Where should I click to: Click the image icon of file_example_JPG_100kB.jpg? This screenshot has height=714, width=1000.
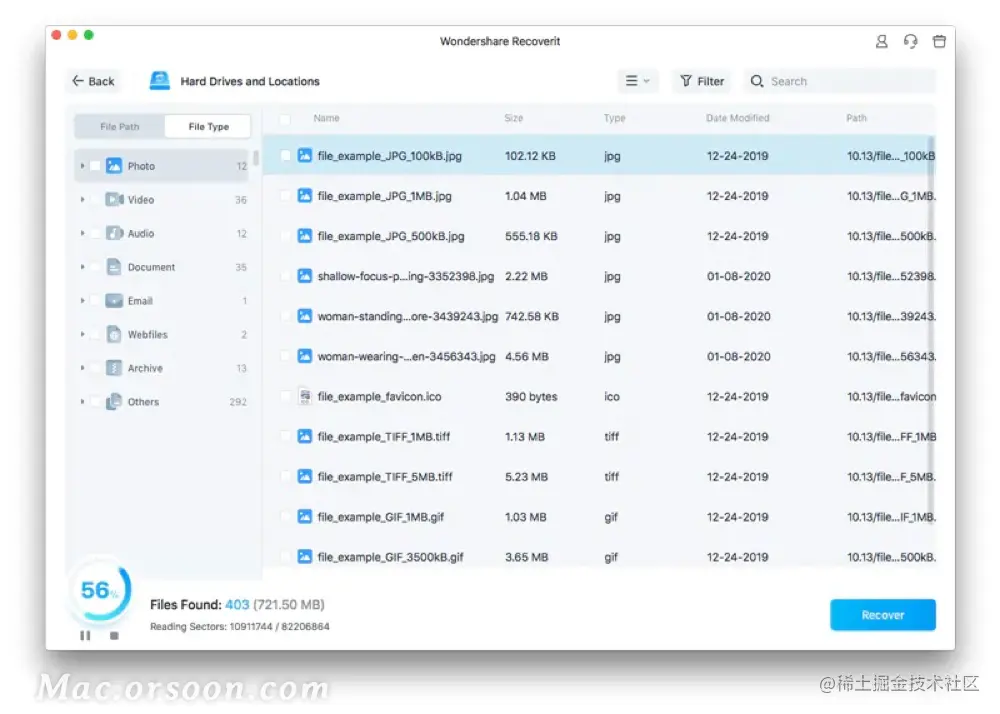coord(305,156)
